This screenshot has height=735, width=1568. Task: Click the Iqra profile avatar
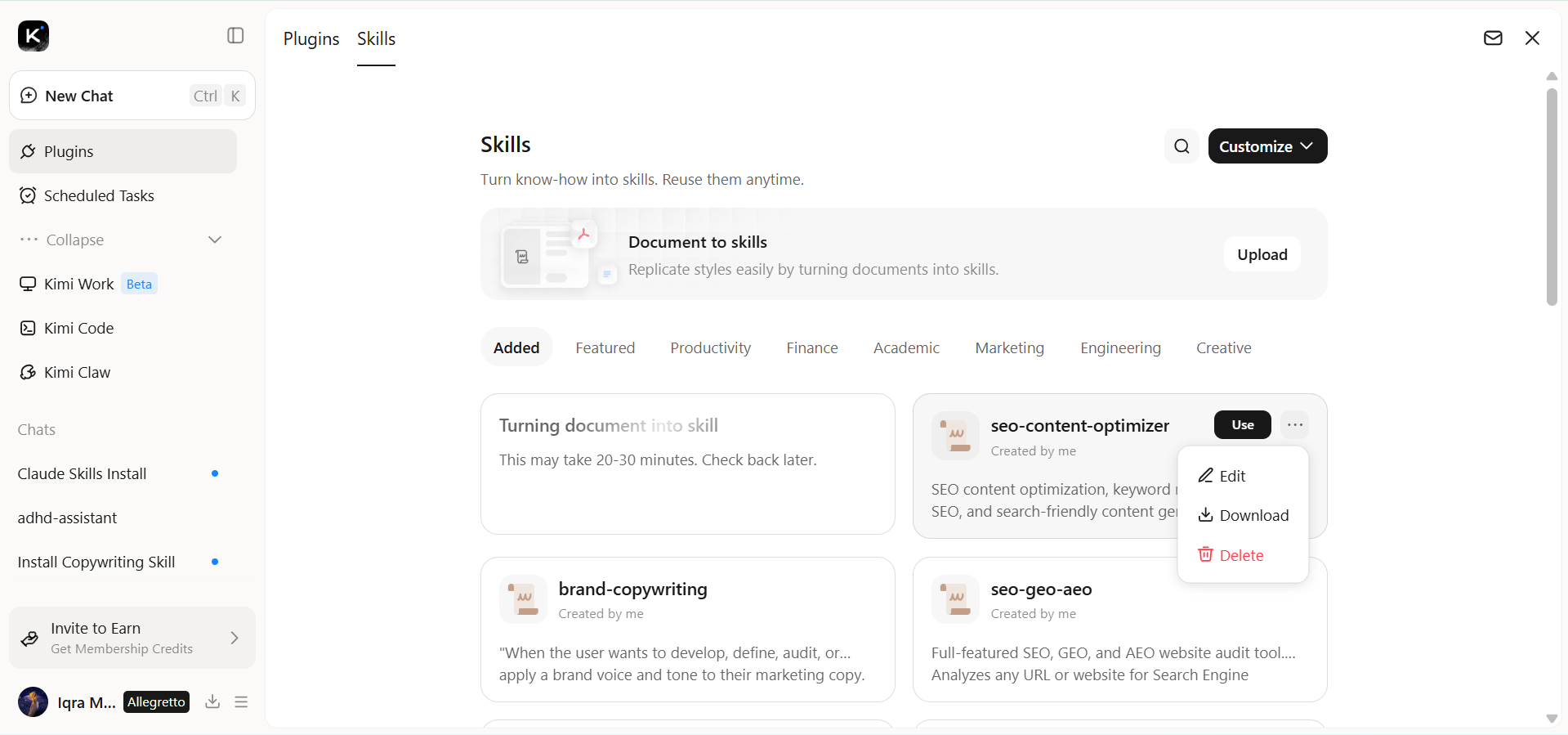click(x=33, y=701)
